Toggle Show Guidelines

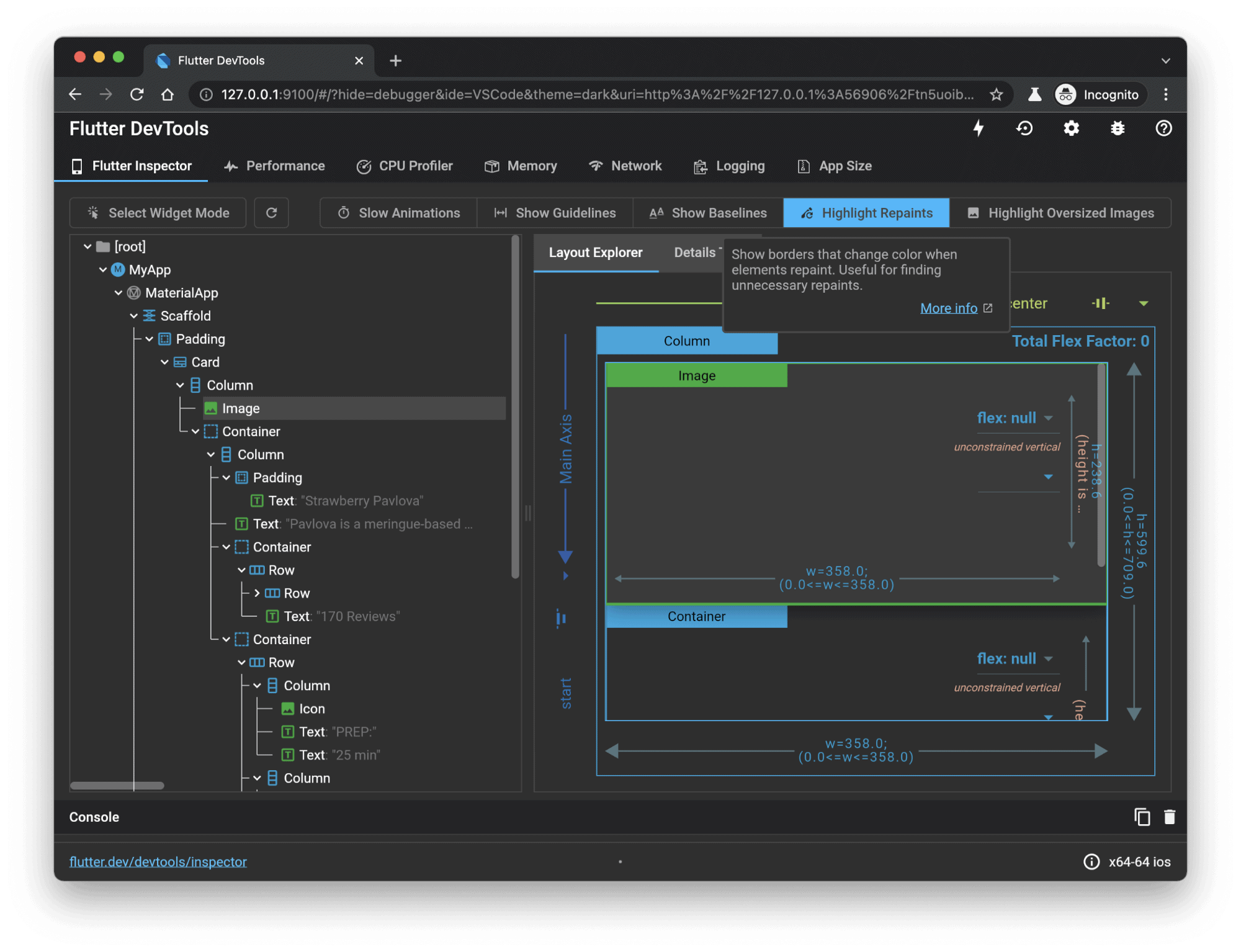coord(555,213)
